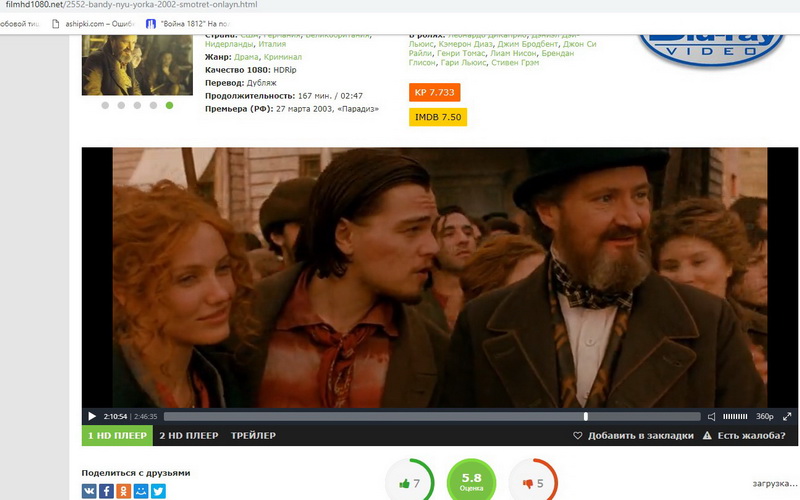Open actor link 'Генри Томас'
This screenshot has width=800, height=500.
[x=461, y=53]
